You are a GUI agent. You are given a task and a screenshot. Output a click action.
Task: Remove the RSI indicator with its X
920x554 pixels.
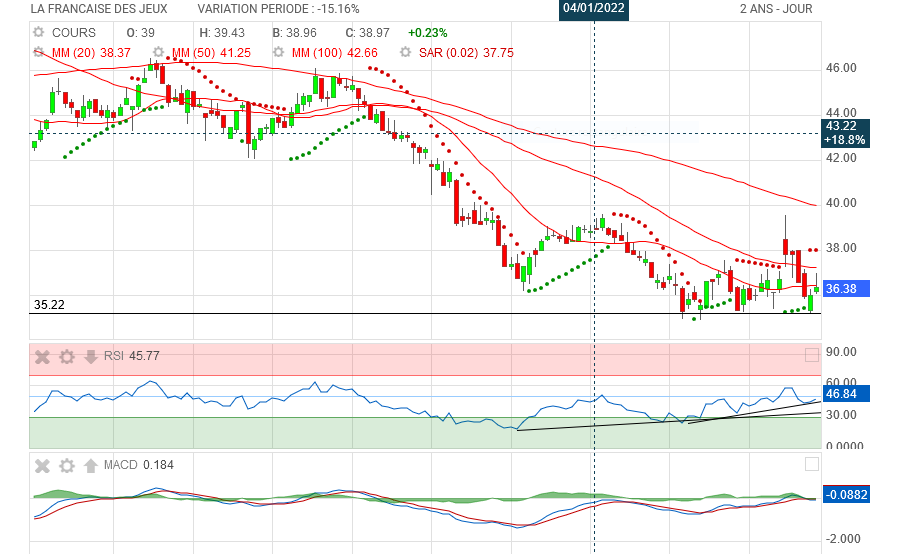pos(42,356)
